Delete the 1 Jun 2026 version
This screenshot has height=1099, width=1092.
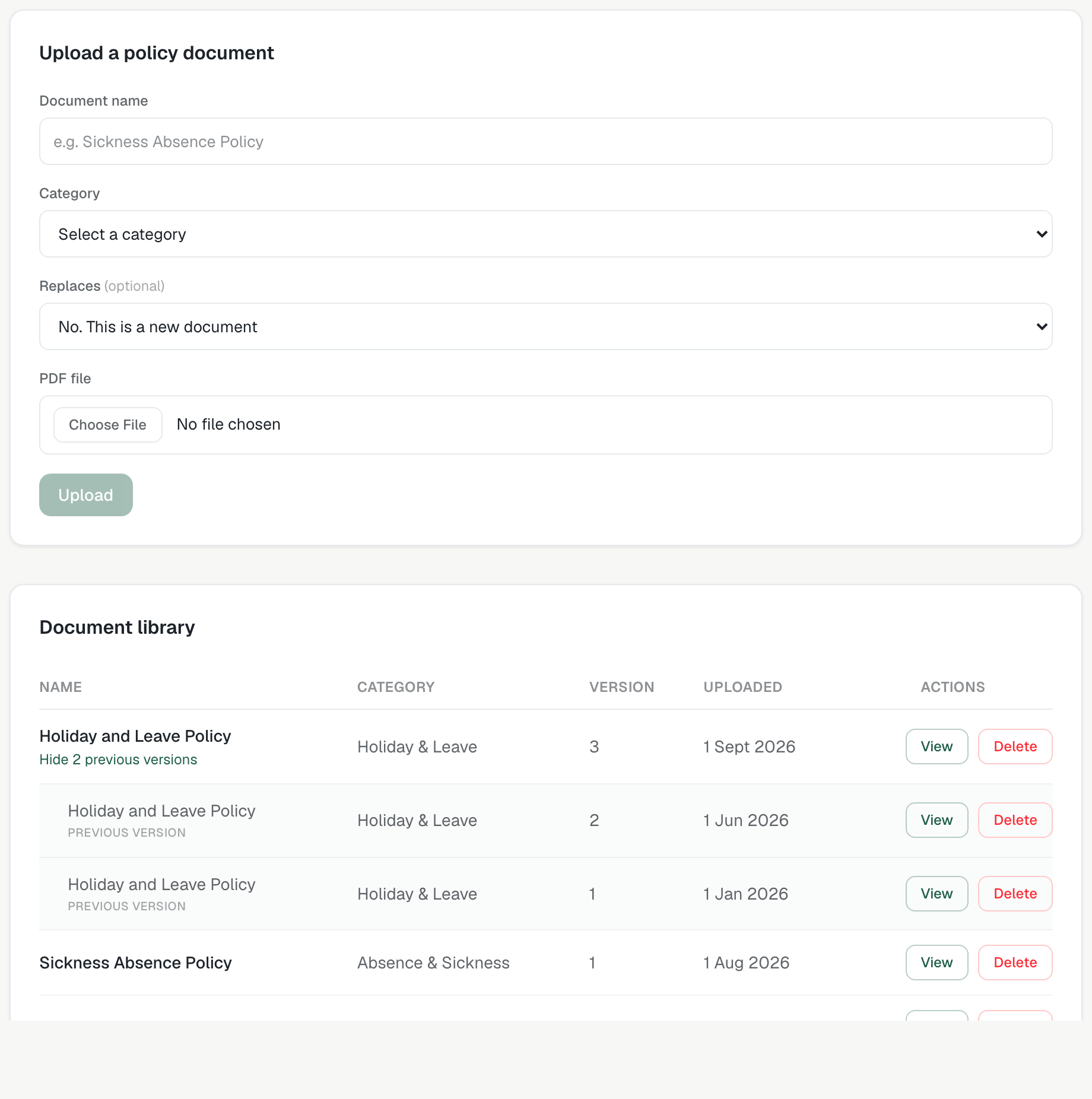point(1015,820)
